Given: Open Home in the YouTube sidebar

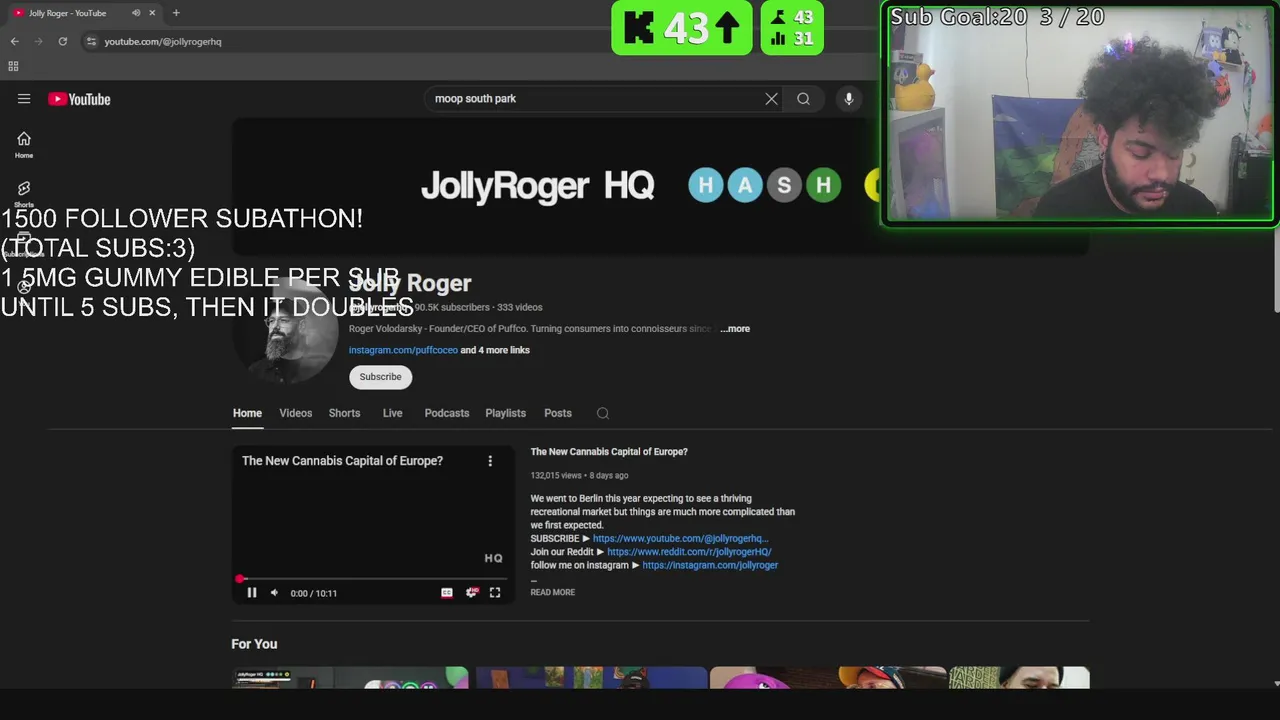Looking at the screenshot, I should click(24, 145).
